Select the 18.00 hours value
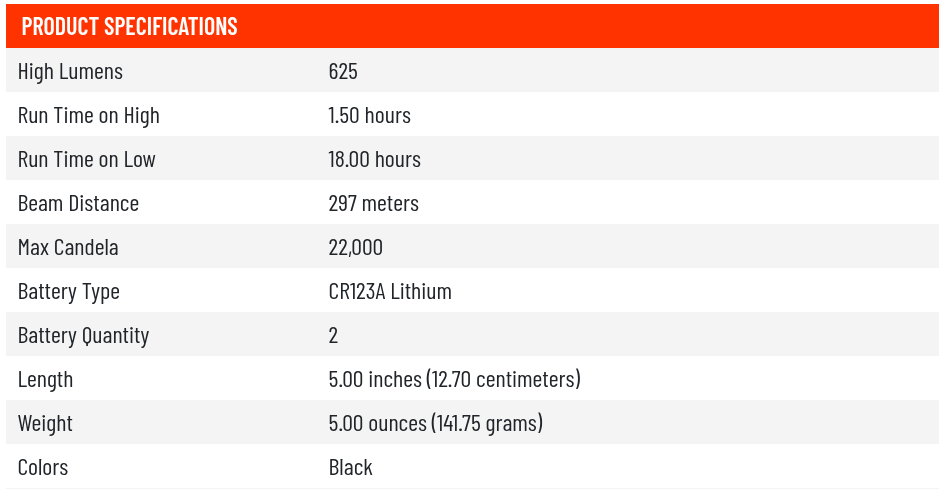This screenshot has height=495, width=945. coord(374,160)
